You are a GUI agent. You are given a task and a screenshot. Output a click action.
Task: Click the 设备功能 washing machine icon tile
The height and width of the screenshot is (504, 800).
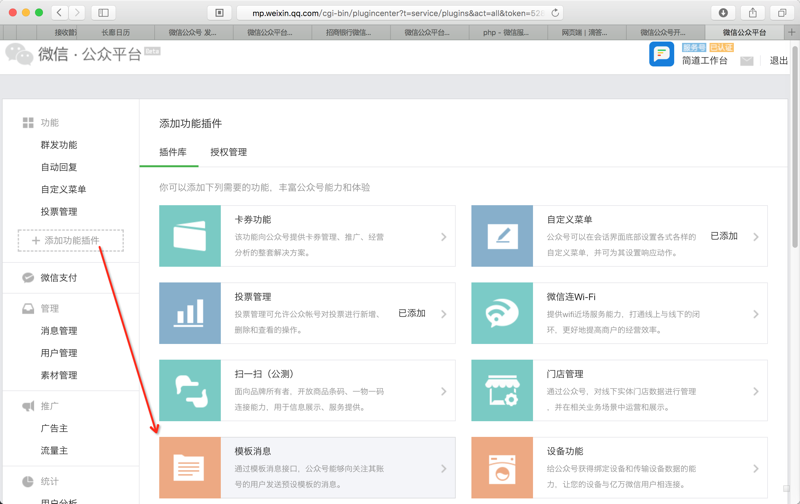point(502,467)
